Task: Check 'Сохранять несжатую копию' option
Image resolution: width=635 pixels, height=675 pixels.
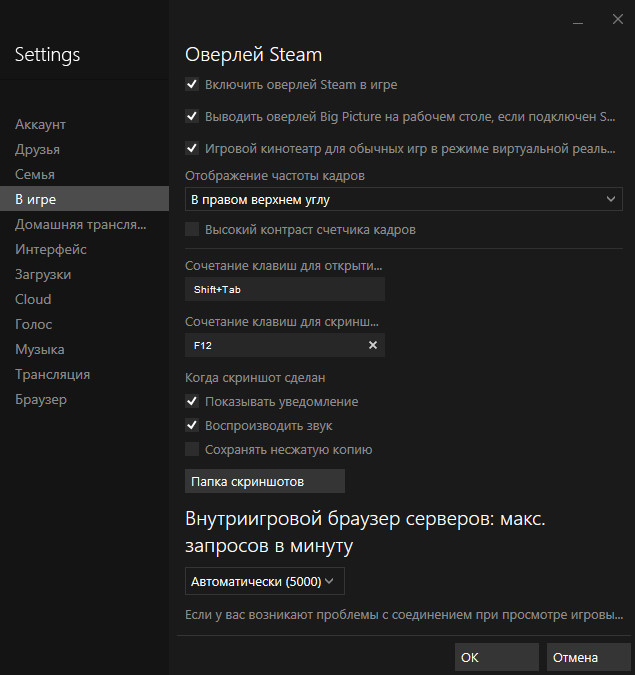Action: click(192, 449)
